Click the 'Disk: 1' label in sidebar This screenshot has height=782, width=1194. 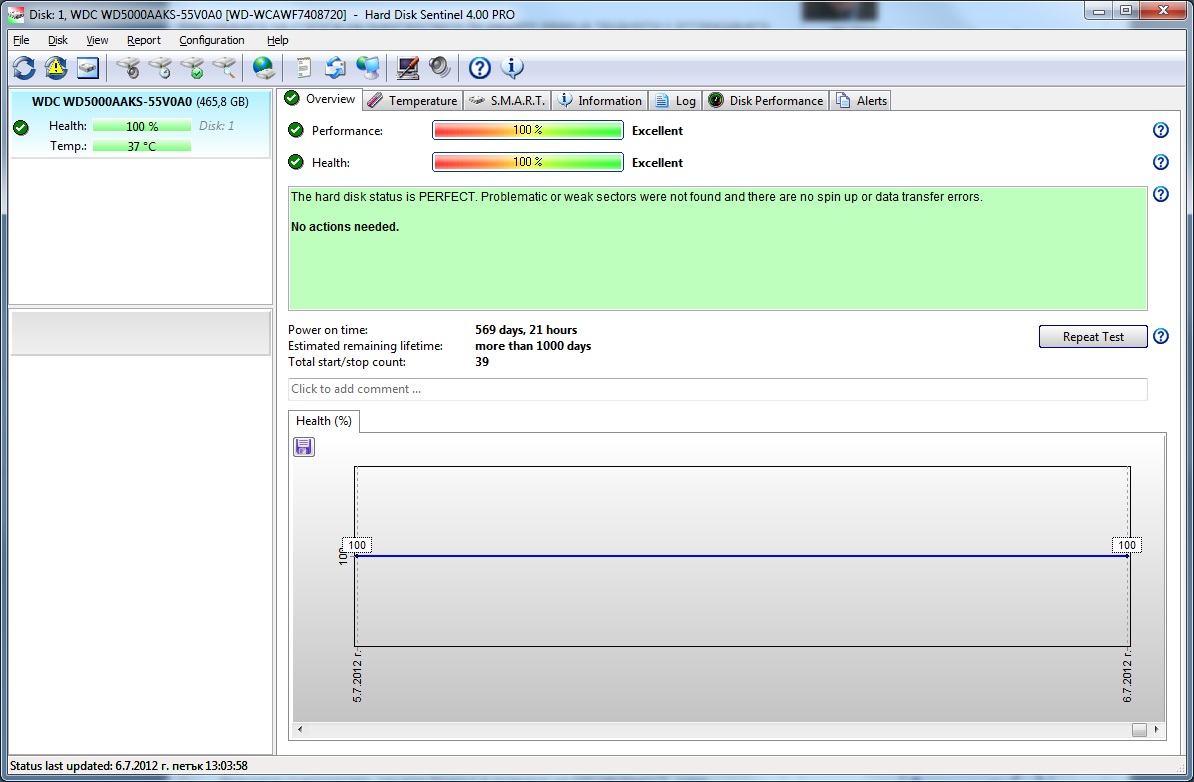click(x=216, y=126)
